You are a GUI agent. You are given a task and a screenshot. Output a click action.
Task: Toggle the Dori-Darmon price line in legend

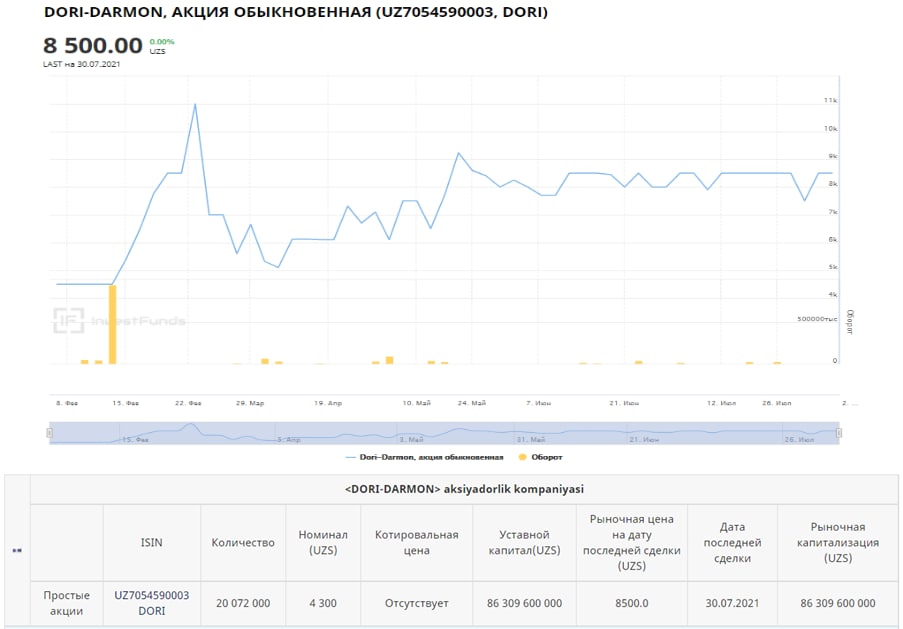[x=424, y=457]
